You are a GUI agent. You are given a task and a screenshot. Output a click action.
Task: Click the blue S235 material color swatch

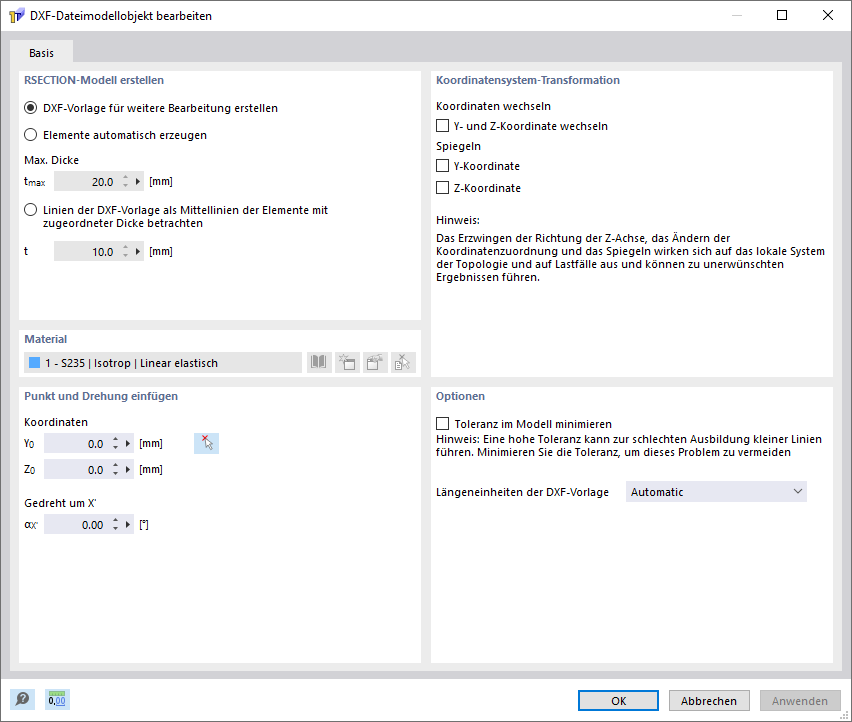[34, 362]
